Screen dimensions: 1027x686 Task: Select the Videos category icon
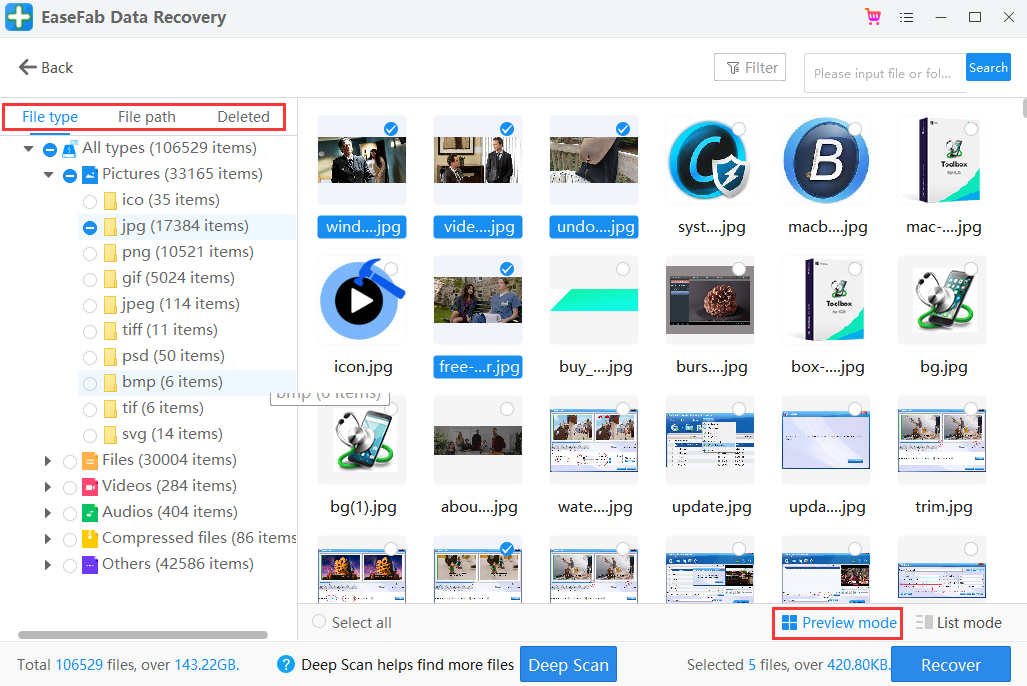(x=90, y=486)
